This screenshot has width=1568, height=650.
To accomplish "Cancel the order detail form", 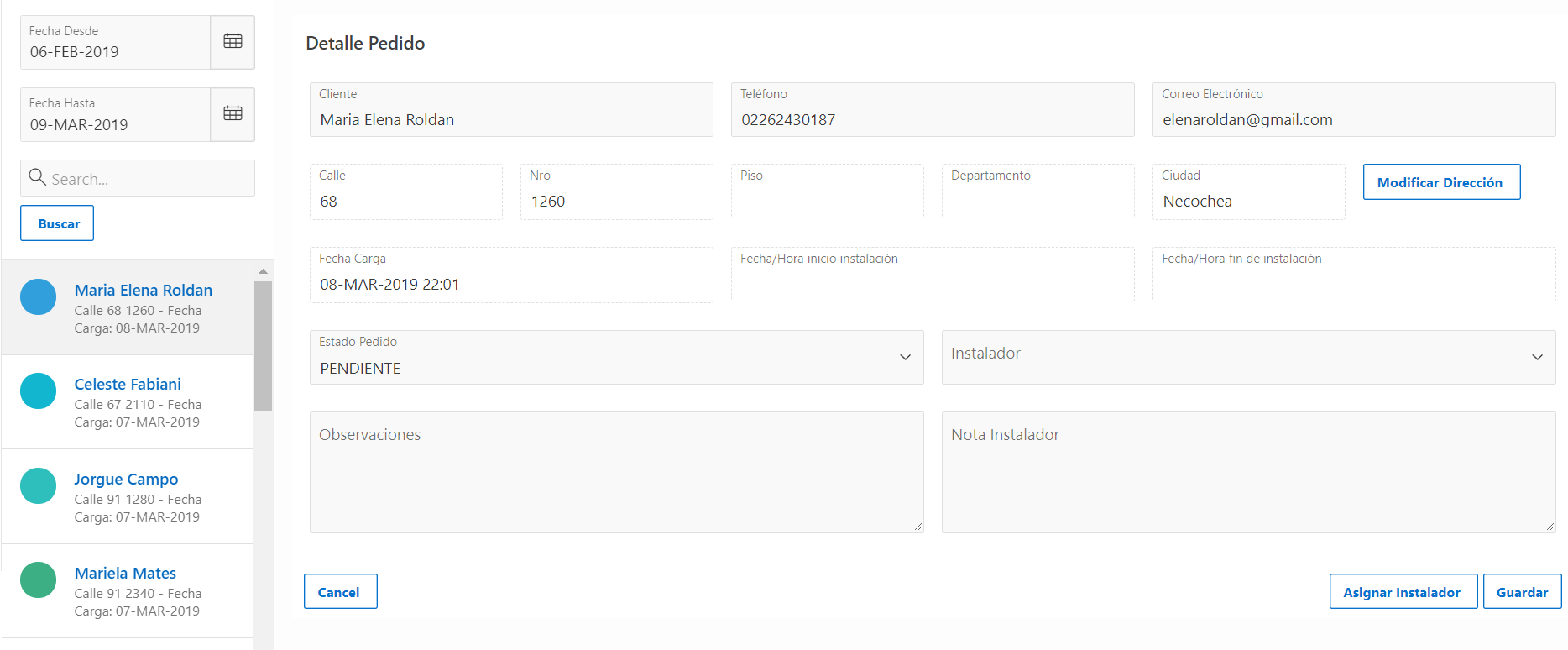I will (x=339, y=592).
